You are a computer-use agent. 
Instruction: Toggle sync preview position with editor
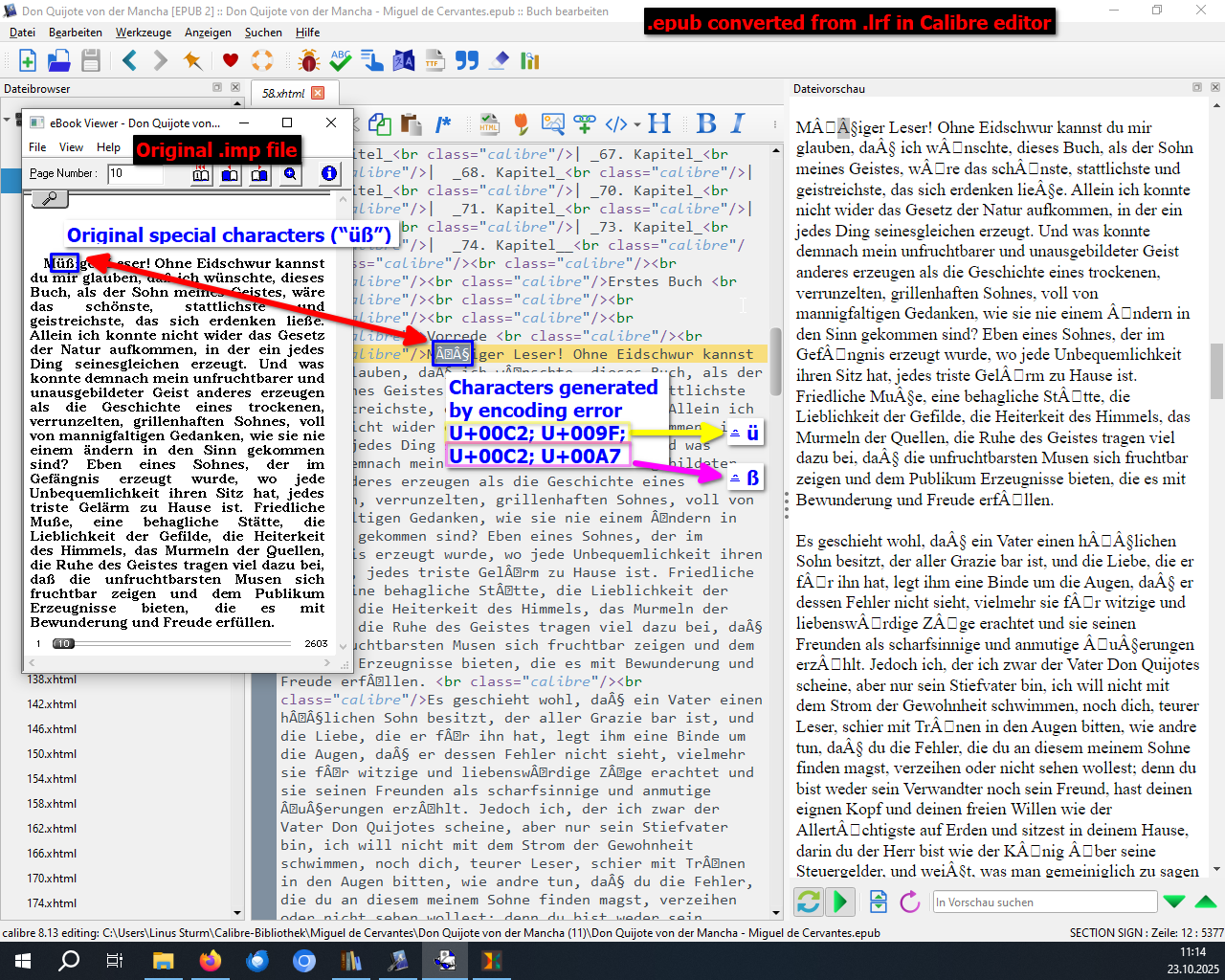(x=840, y=902)
